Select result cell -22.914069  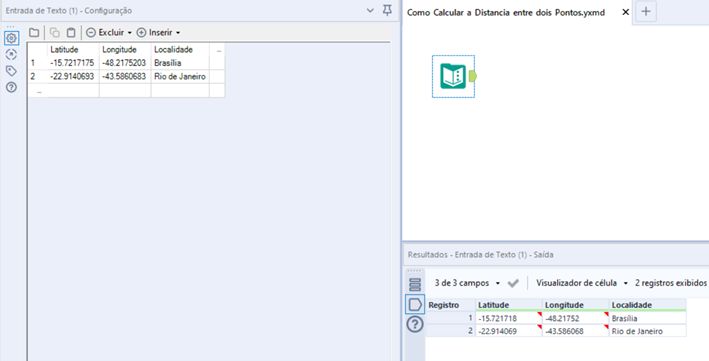(x=509, y=331)
